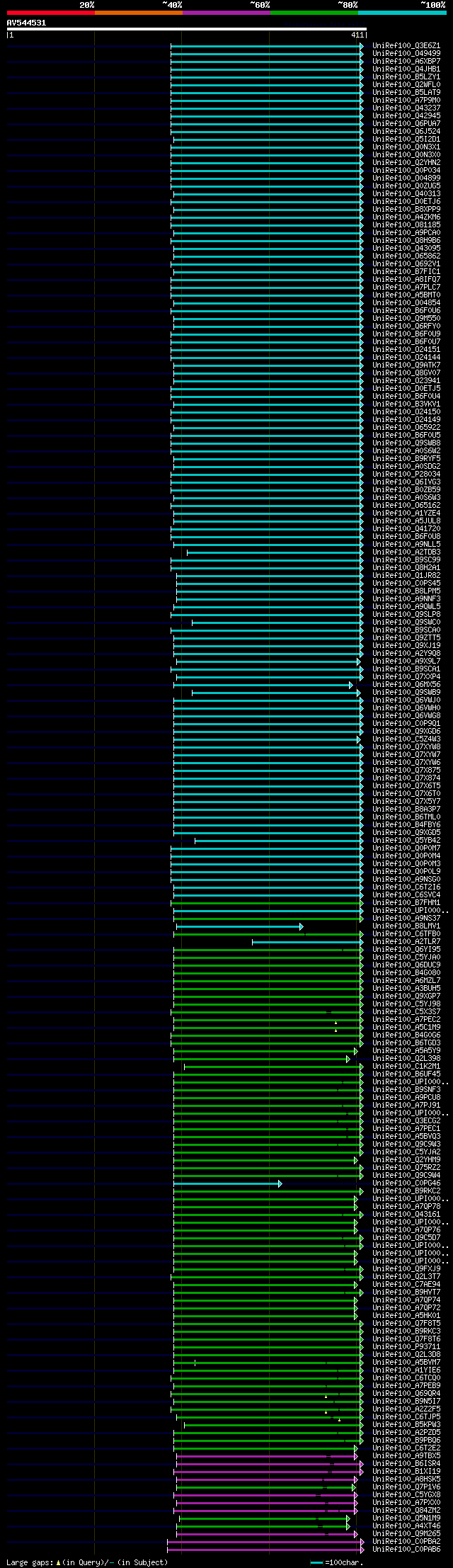Select hit UniRef100_A5HK01
Viewport: 453px width, 1568px height.
click(406, 1316)
